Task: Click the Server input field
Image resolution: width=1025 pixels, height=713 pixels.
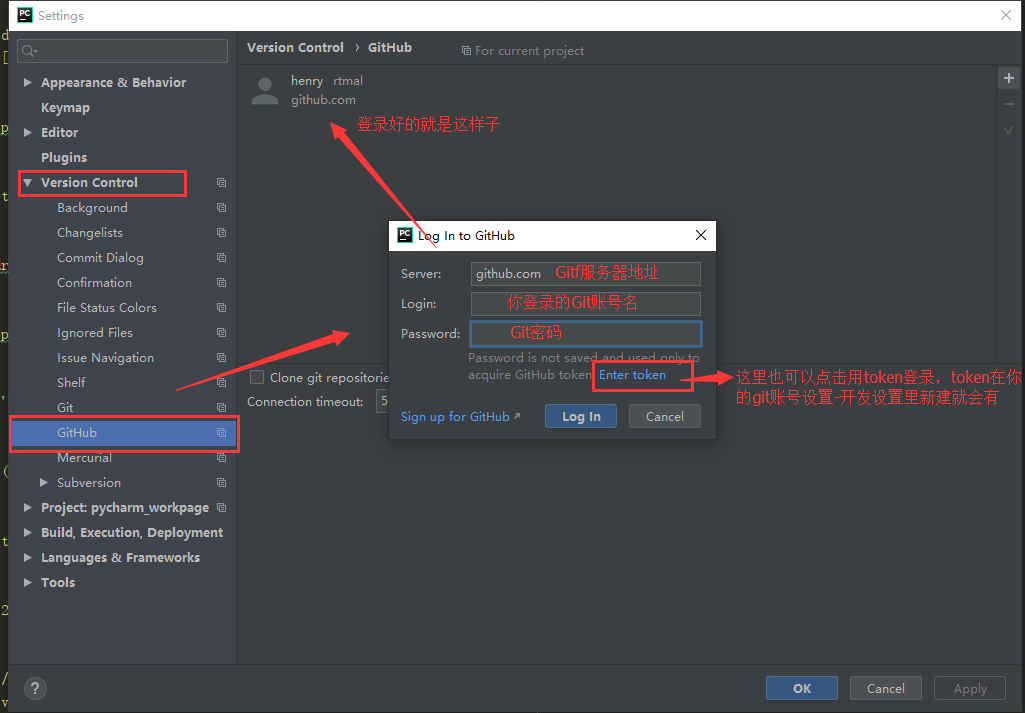Action: point(586,273)
